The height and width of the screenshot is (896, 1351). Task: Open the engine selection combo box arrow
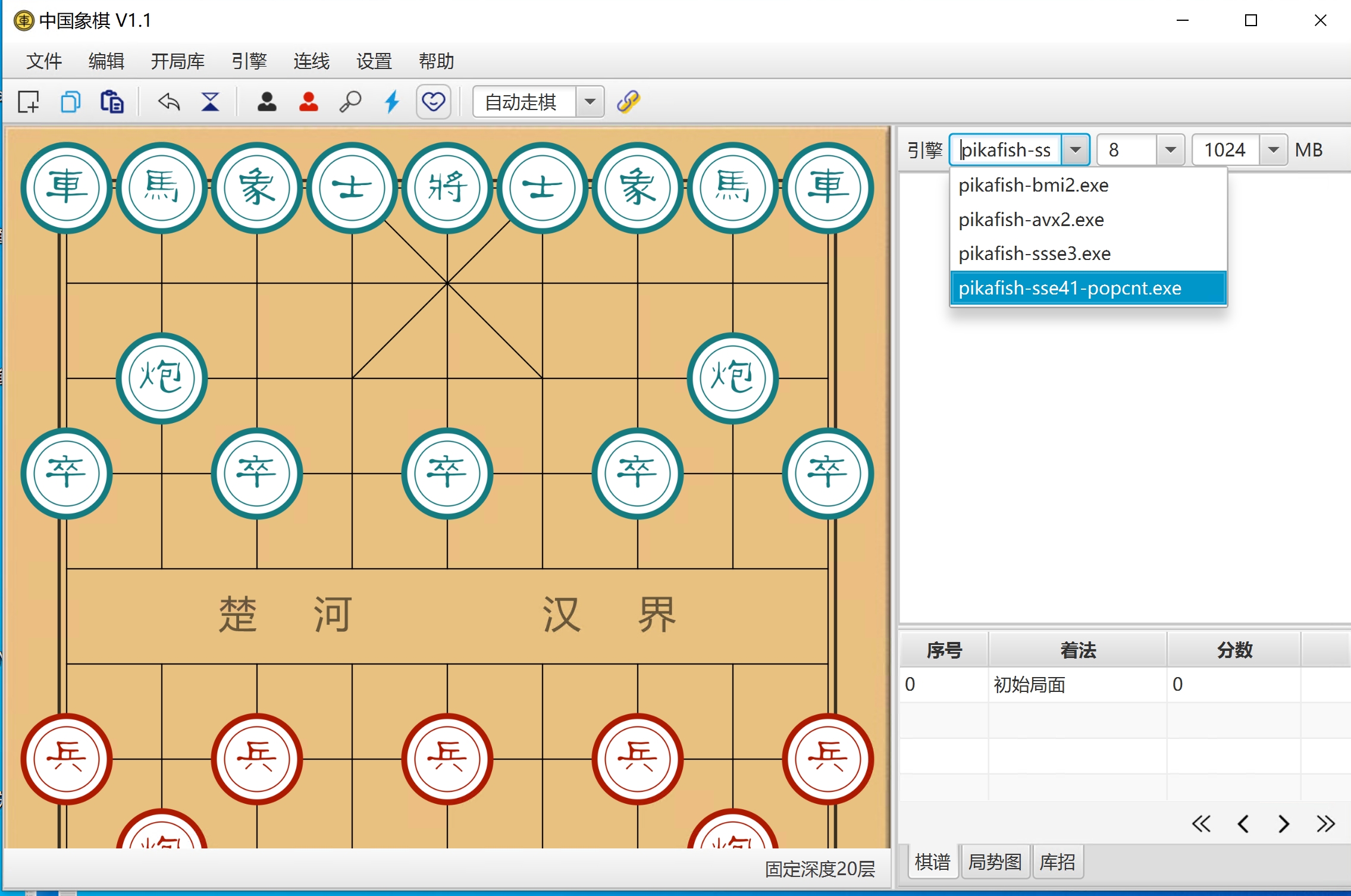coord(1076,150)
